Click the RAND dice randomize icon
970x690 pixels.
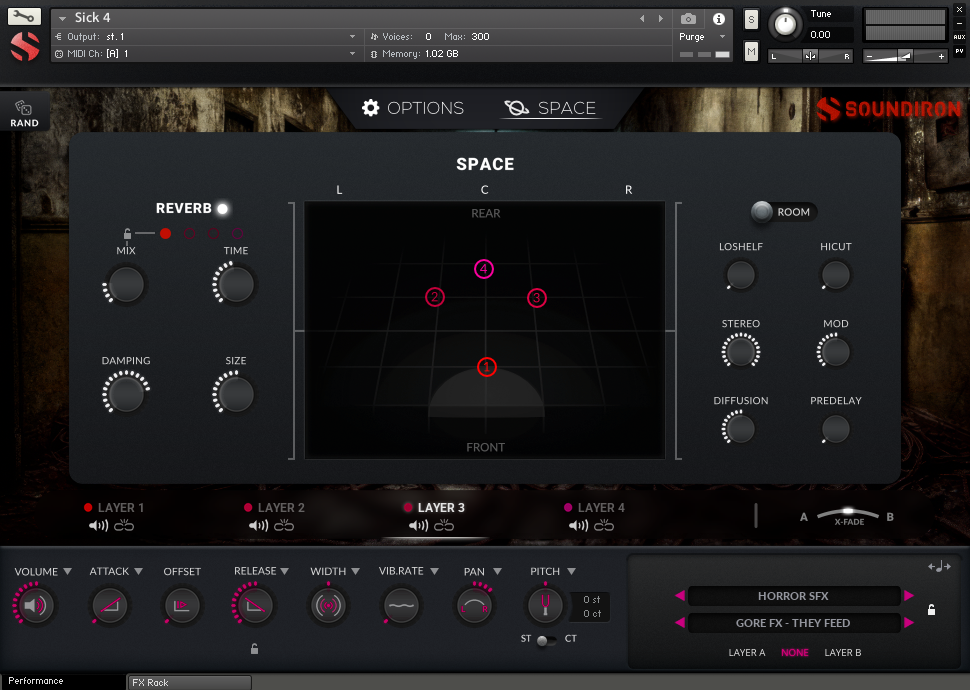(x=24, y=108)
